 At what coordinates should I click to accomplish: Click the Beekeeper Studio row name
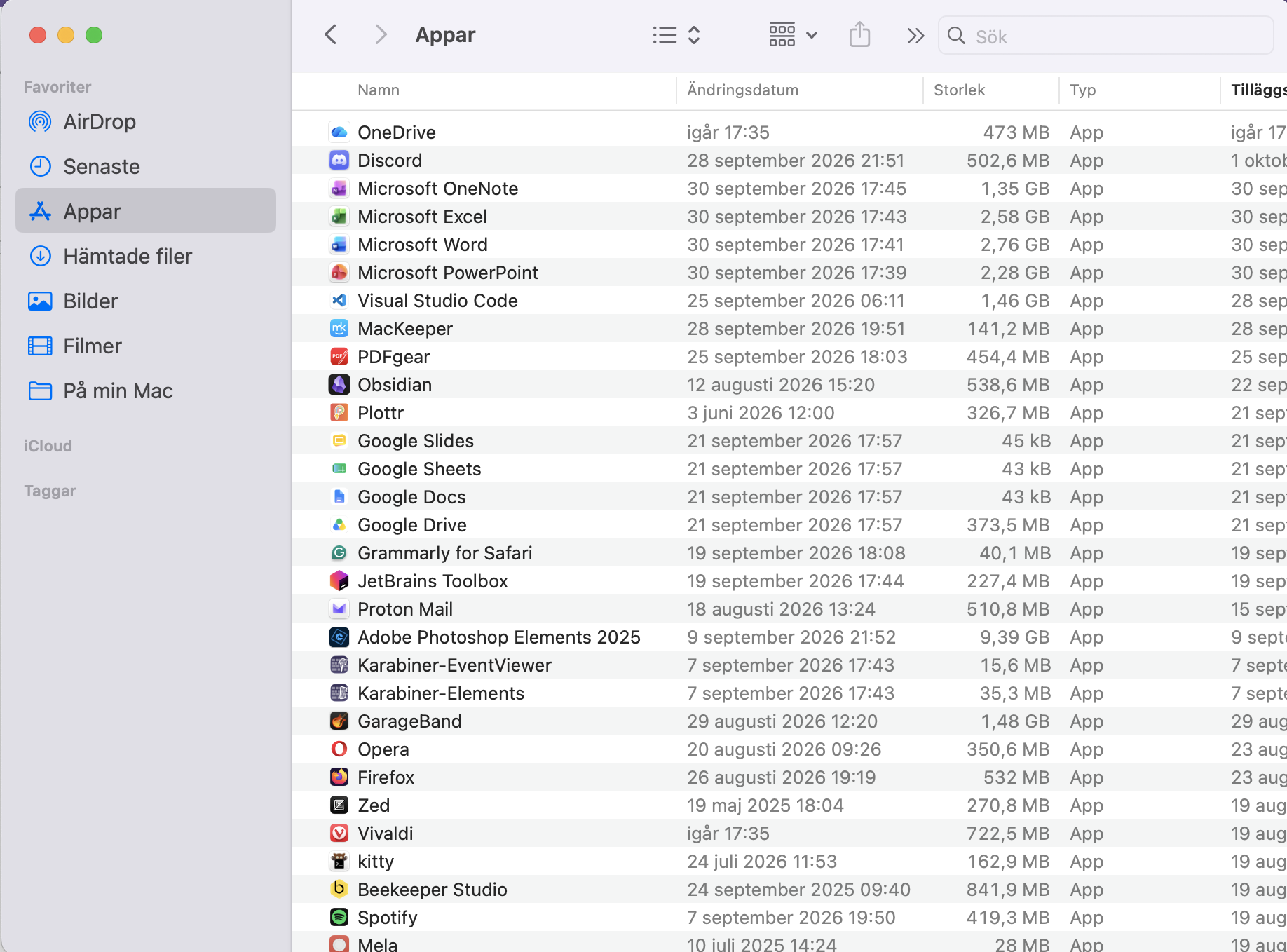[433, 890]
